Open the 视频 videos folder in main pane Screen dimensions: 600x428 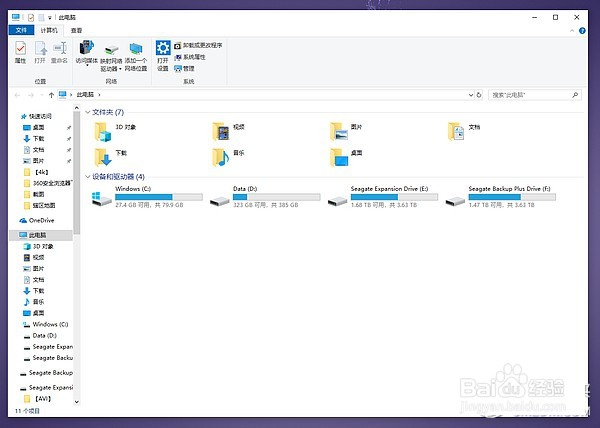click(229, 132)
